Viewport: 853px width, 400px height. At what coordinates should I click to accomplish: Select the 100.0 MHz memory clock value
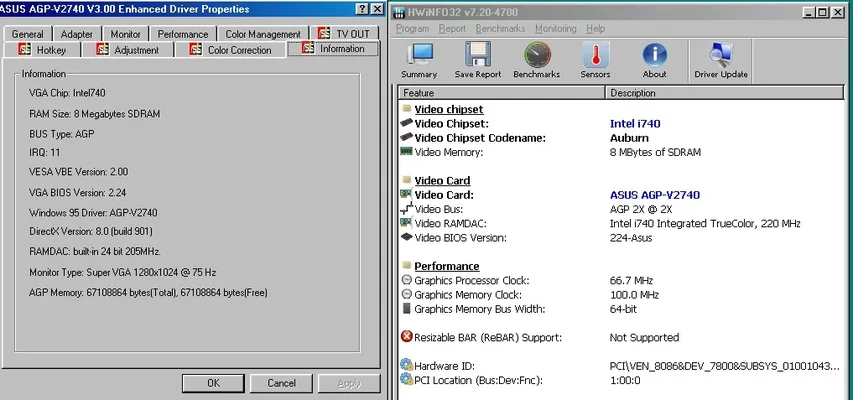[x=634, y=295]
